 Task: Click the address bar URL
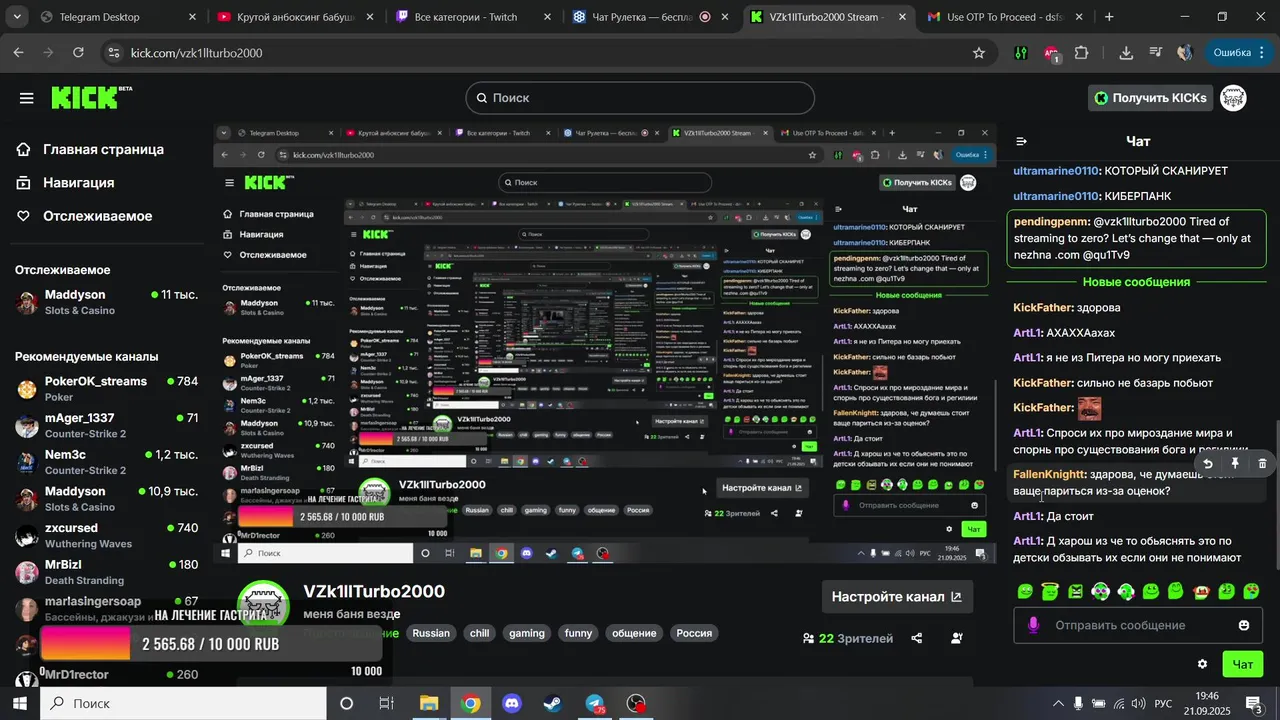pyautogui.click(x=196, y=53)
